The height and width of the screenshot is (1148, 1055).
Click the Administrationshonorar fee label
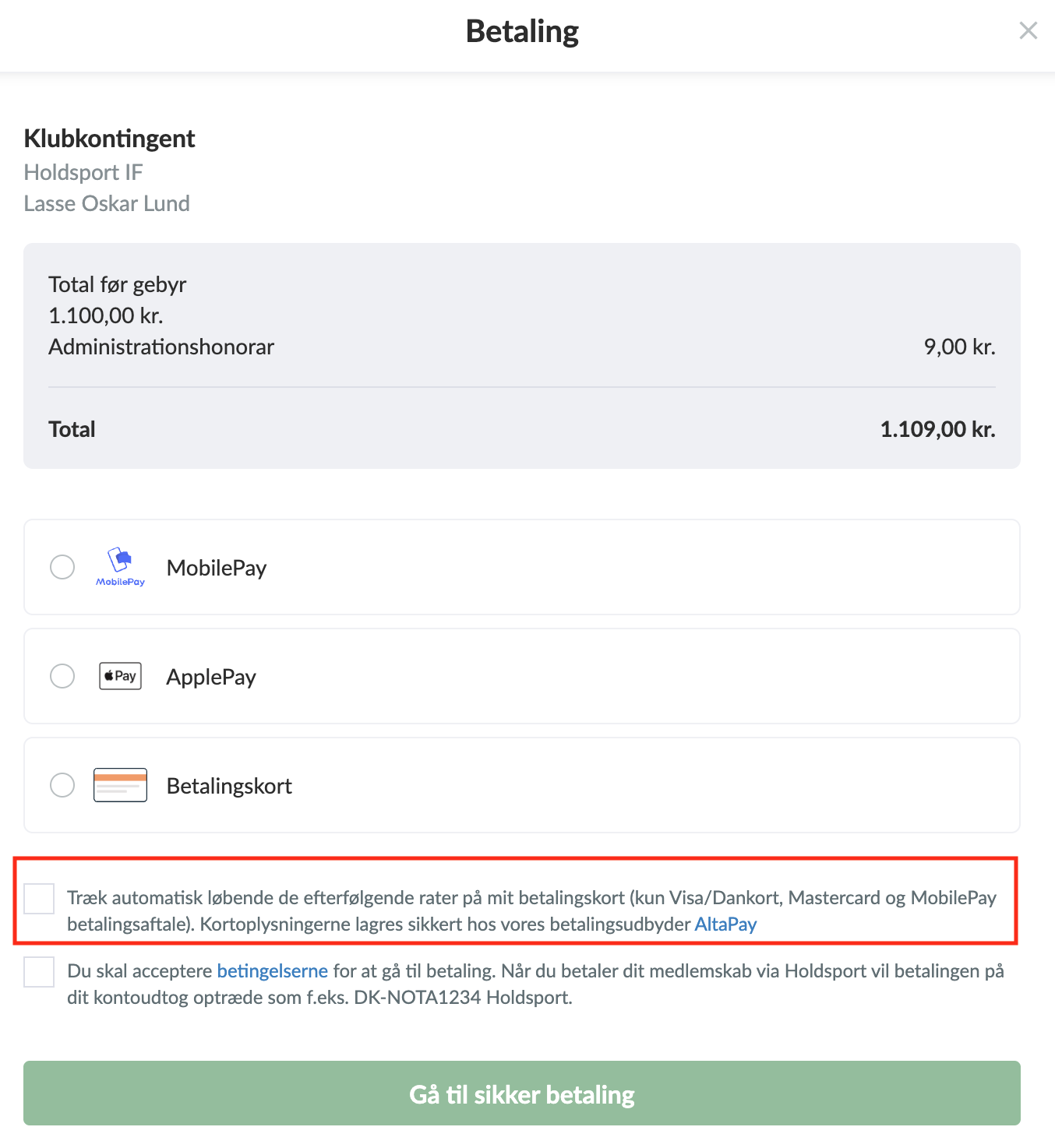(161, 347)
